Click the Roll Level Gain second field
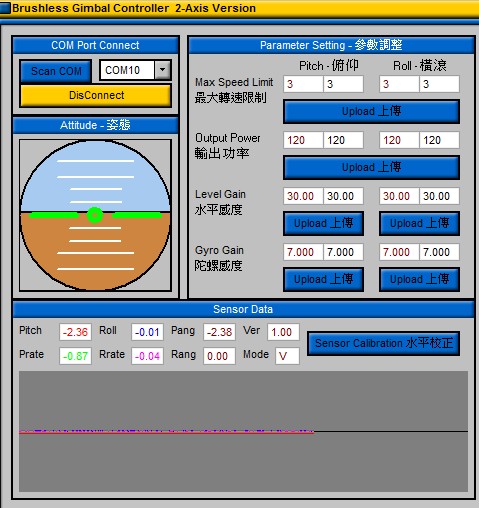 (439, 196)
